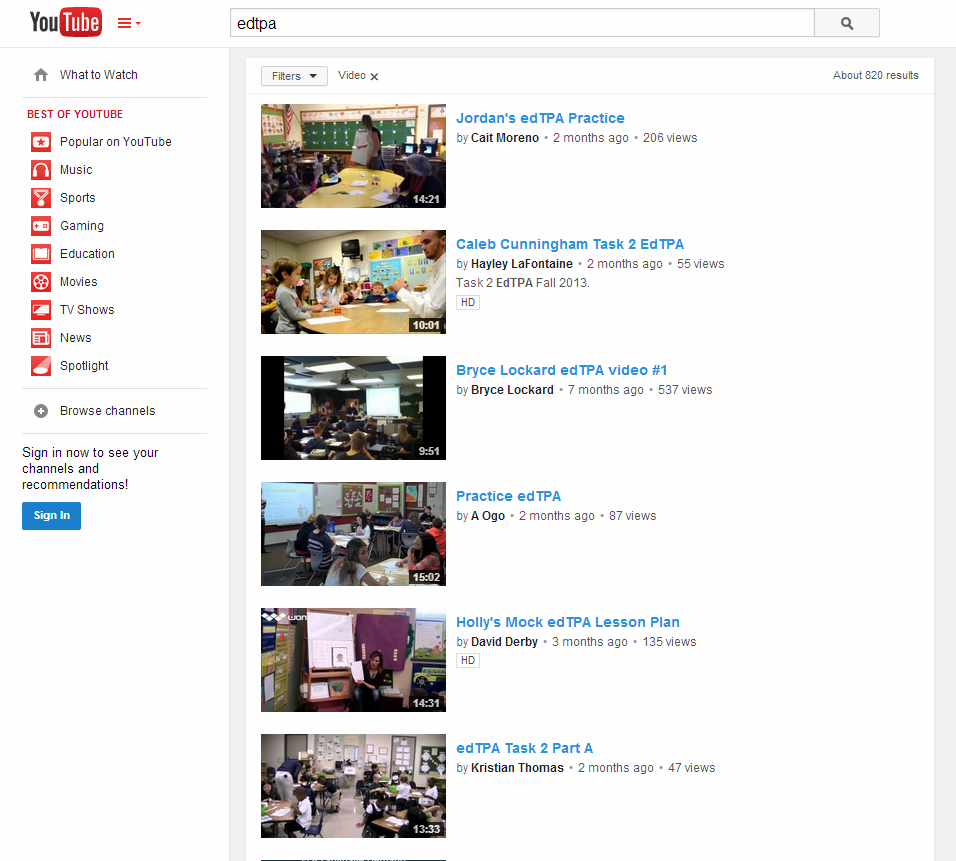Go to the Spotlight category
The width and height of the screenshot is (956, 861).
coord(84,366)
